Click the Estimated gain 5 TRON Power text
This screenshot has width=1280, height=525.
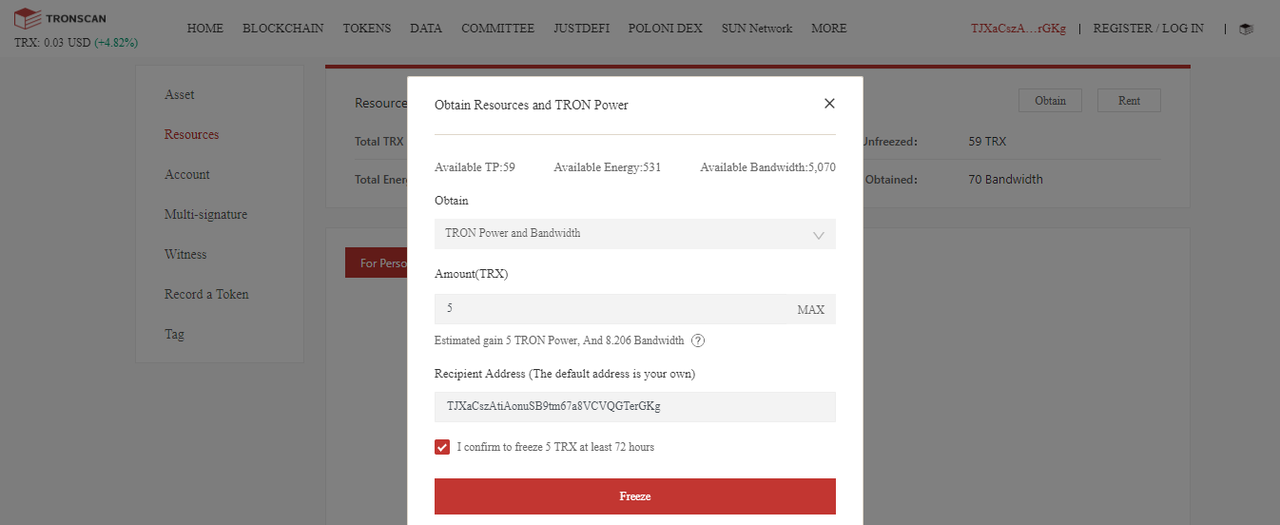pyautogui.click(x=559, y=341)
